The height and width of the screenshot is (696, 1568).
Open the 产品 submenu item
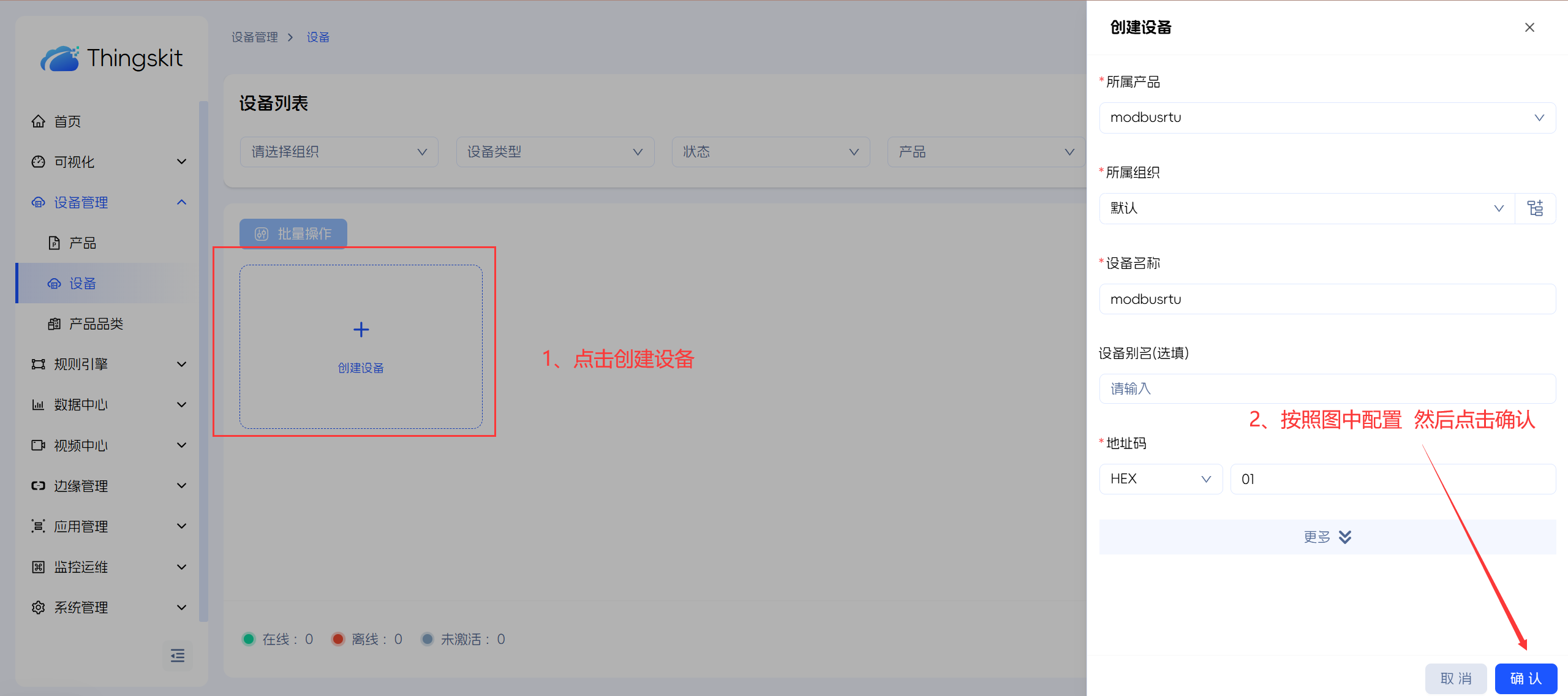[x=83, y=243]
